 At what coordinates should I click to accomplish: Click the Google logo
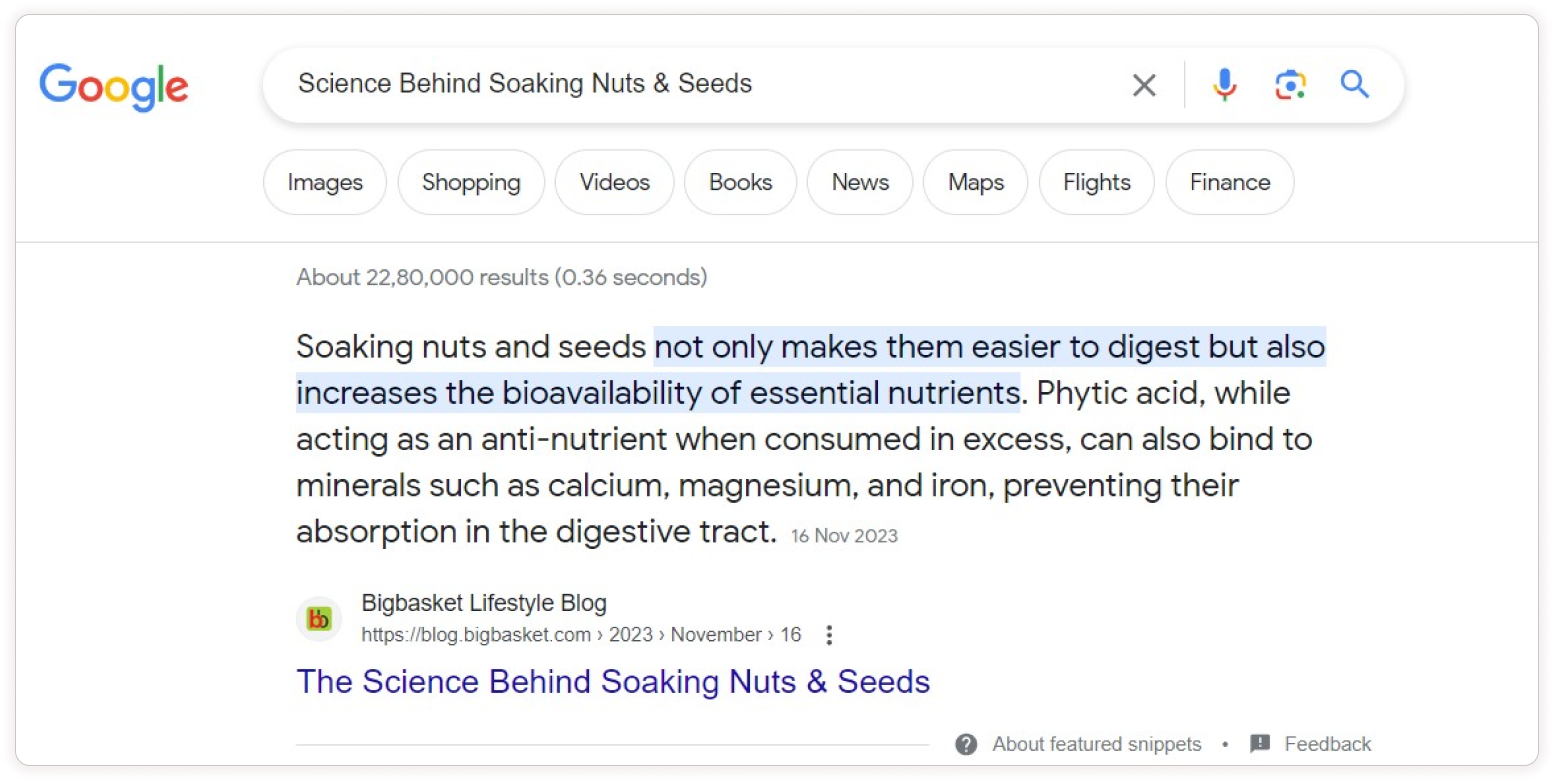(114, 87)
